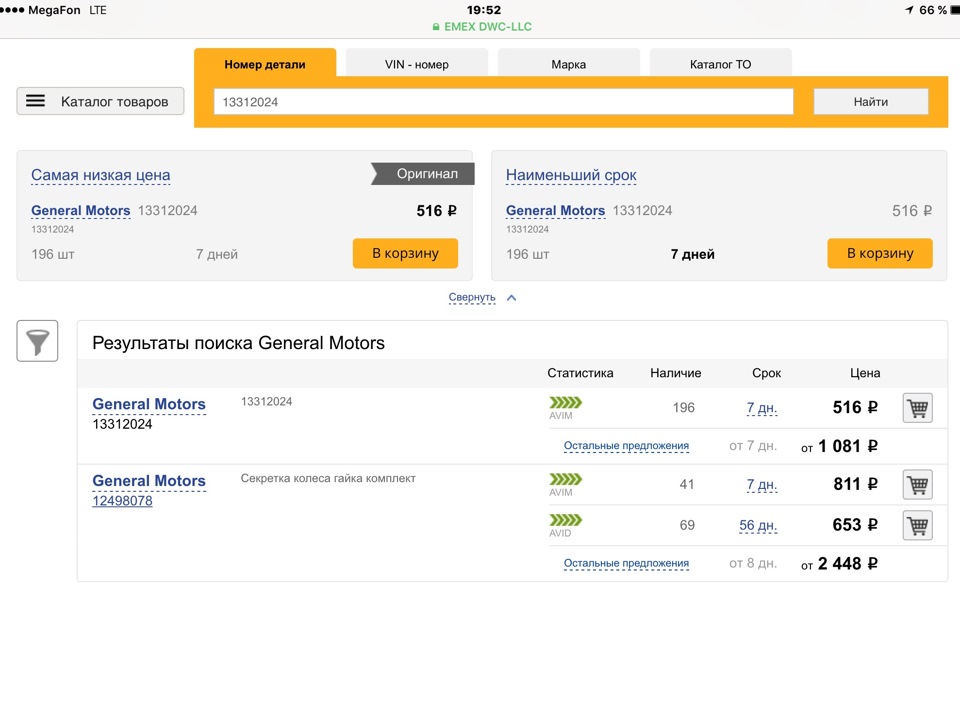Viewport: 960px width, 720px height.
Task: Click the 56 дн. delivery term link
Action: coord(760,525)
